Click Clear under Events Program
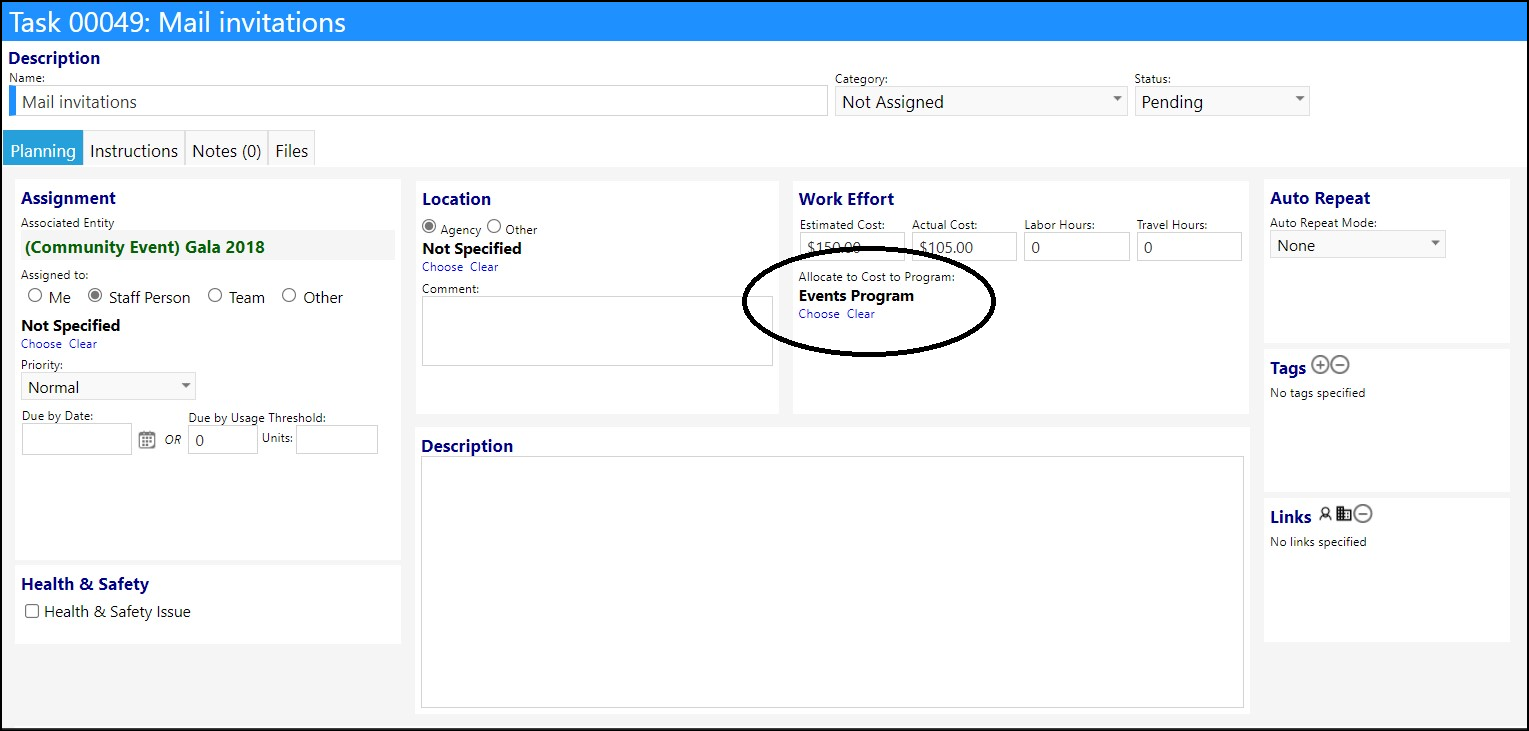 861,314
